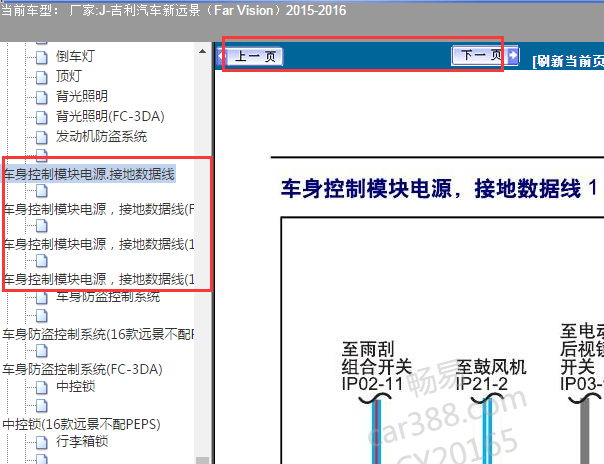Open the 行李箱锁 tree item

tap(82, 441)
